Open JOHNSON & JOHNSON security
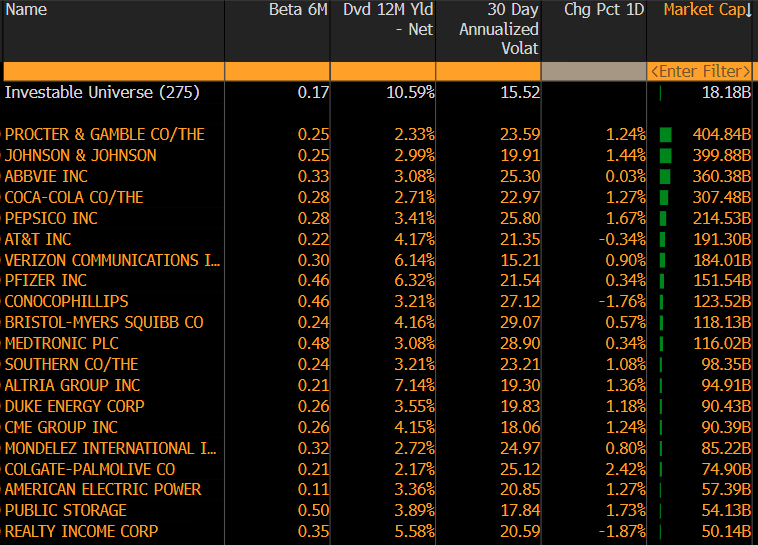The image size is (758, 545). click(x=81, y=155)
